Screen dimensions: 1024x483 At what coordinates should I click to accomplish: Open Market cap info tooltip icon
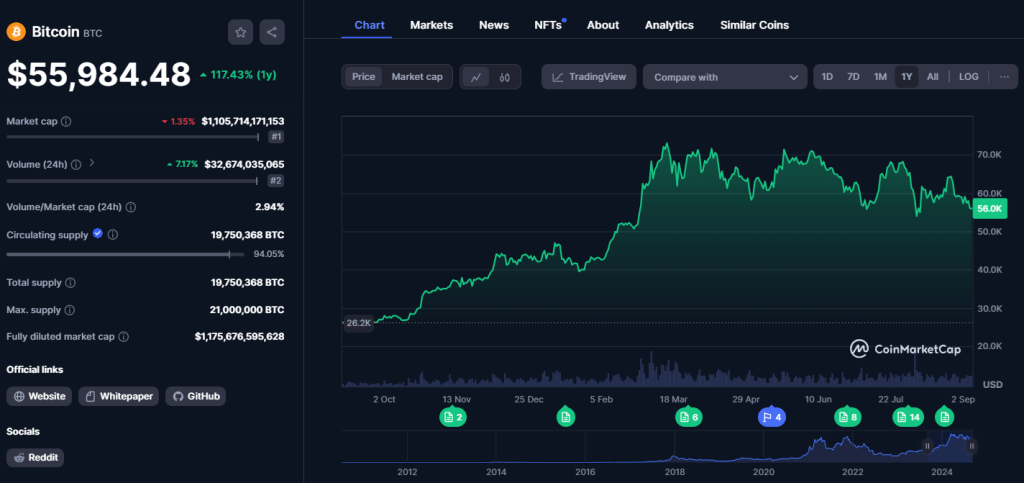point(67,121)
